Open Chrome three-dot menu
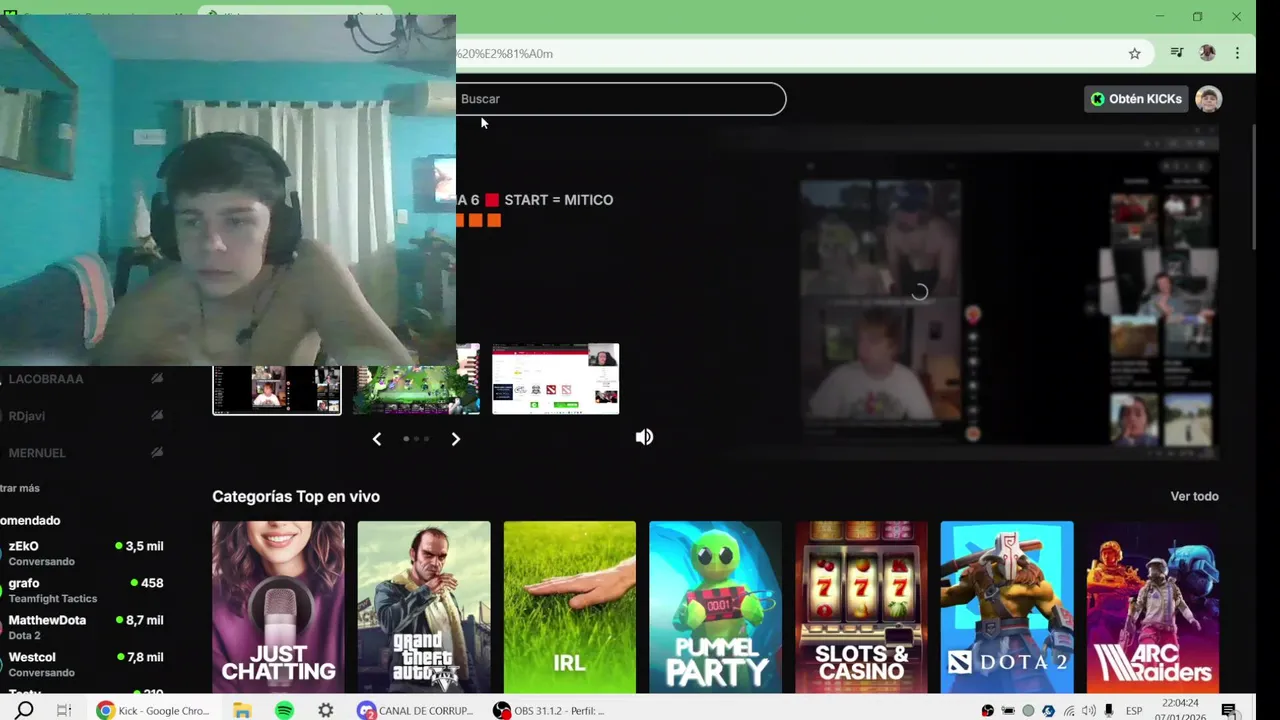 pyautogui.click(x=1237, y=53)
